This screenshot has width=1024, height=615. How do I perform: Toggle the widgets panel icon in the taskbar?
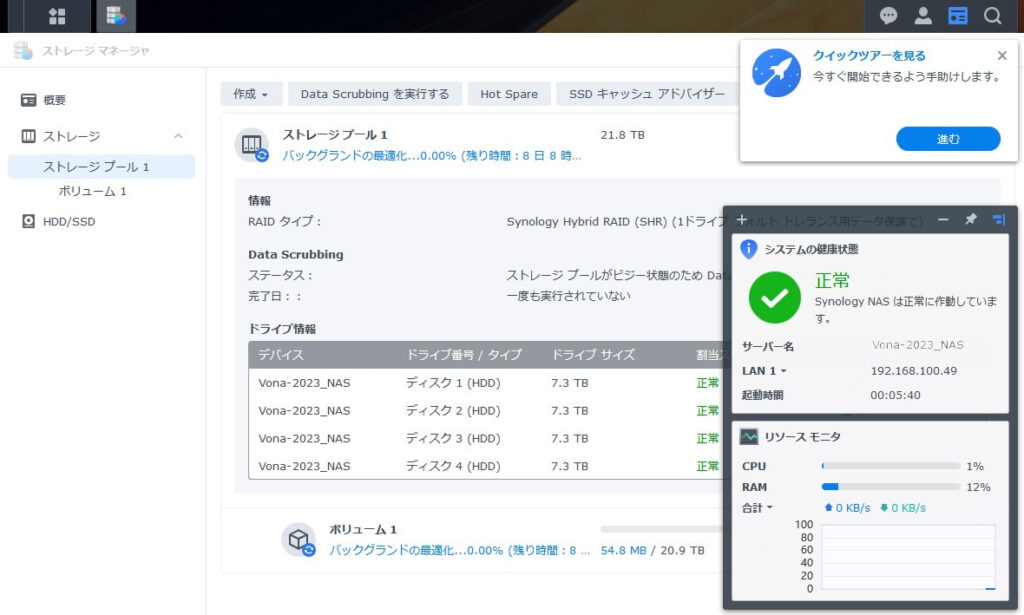pos(958,16)
